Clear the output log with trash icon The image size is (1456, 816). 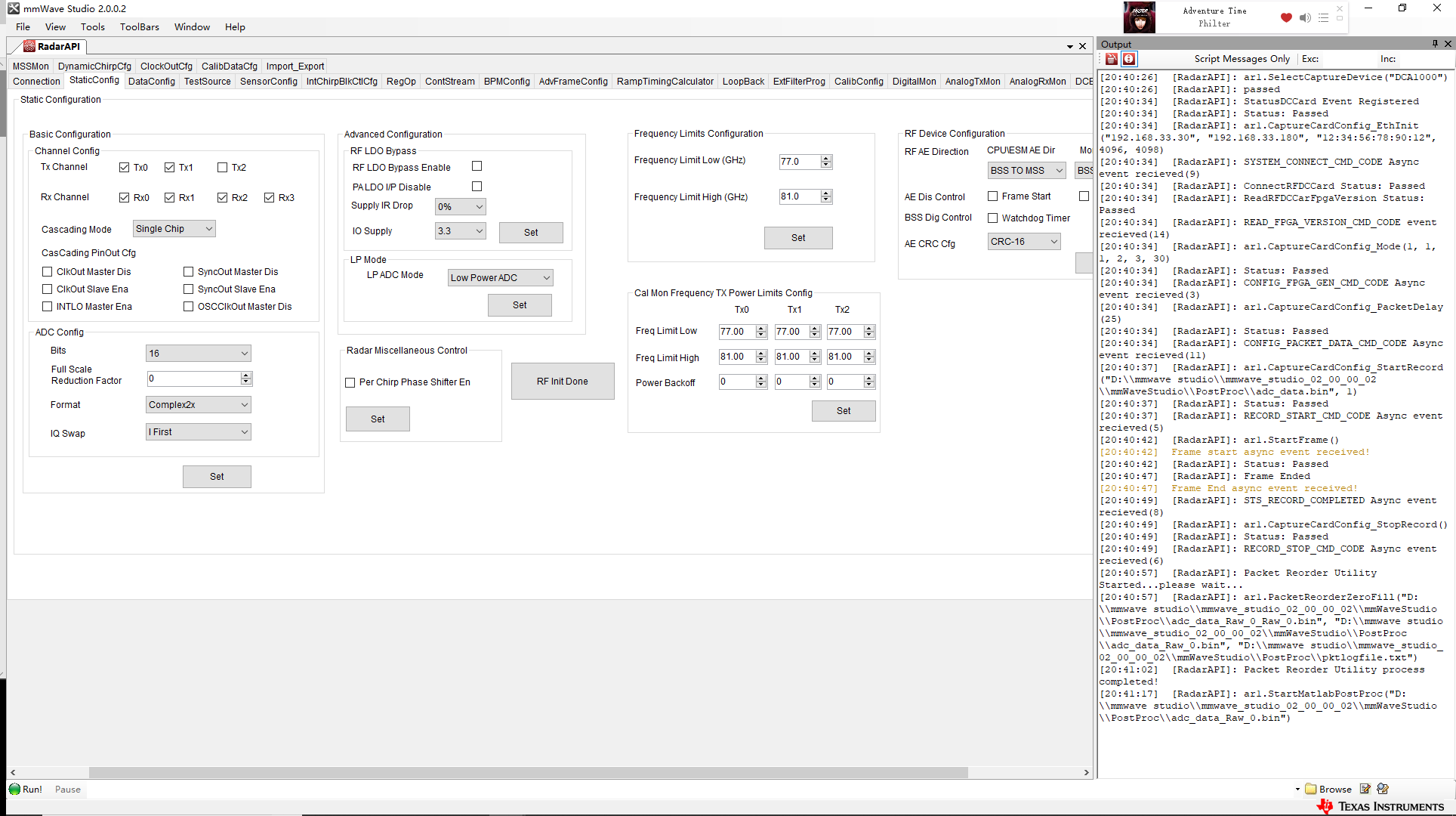[1112, 59]
